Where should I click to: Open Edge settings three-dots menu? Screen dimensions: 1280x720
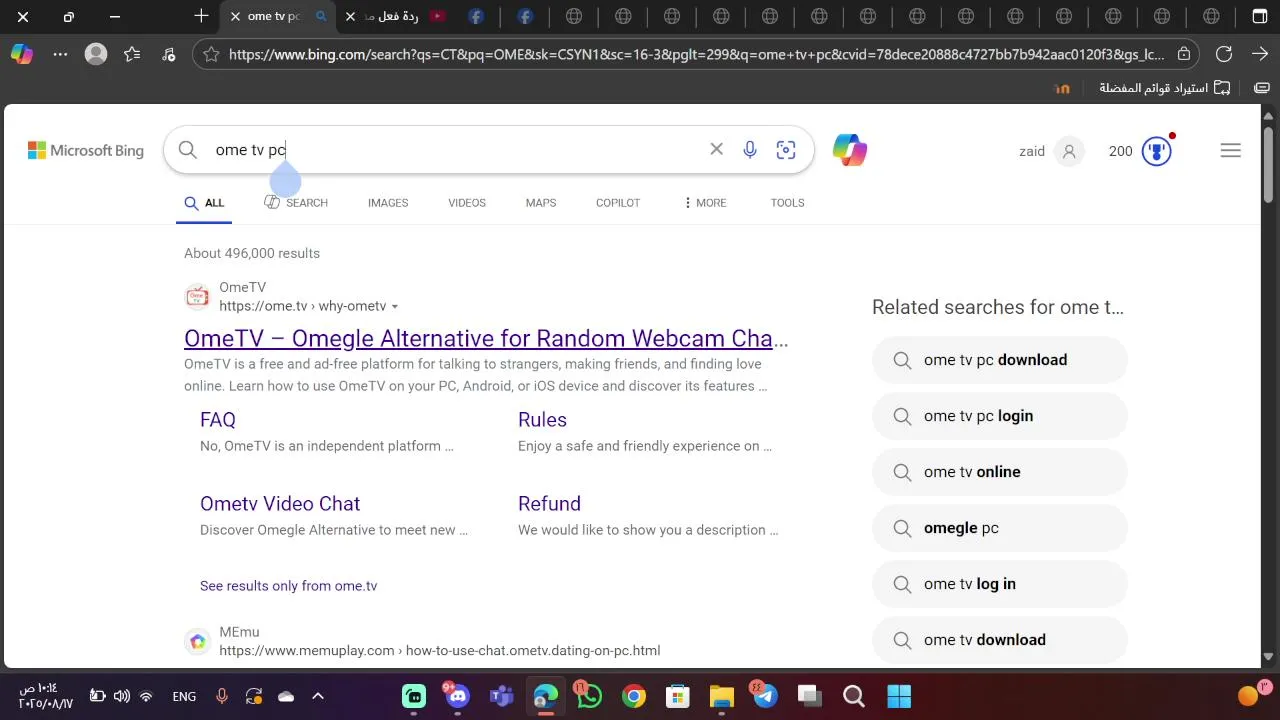(x=59, y=55)
